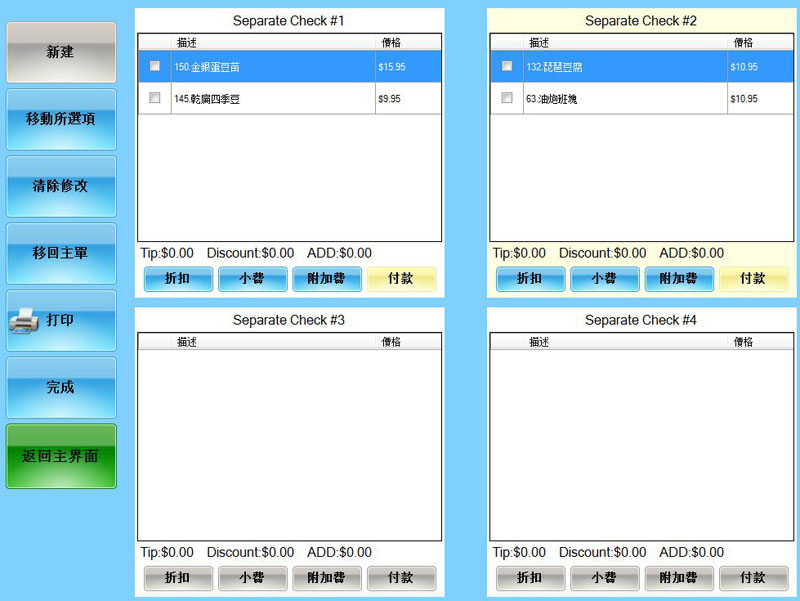Tick checkbox for 132.琵琶豆腐
Image resolution: width=800 pixels, height=601 pixels.
coord(506,66)
